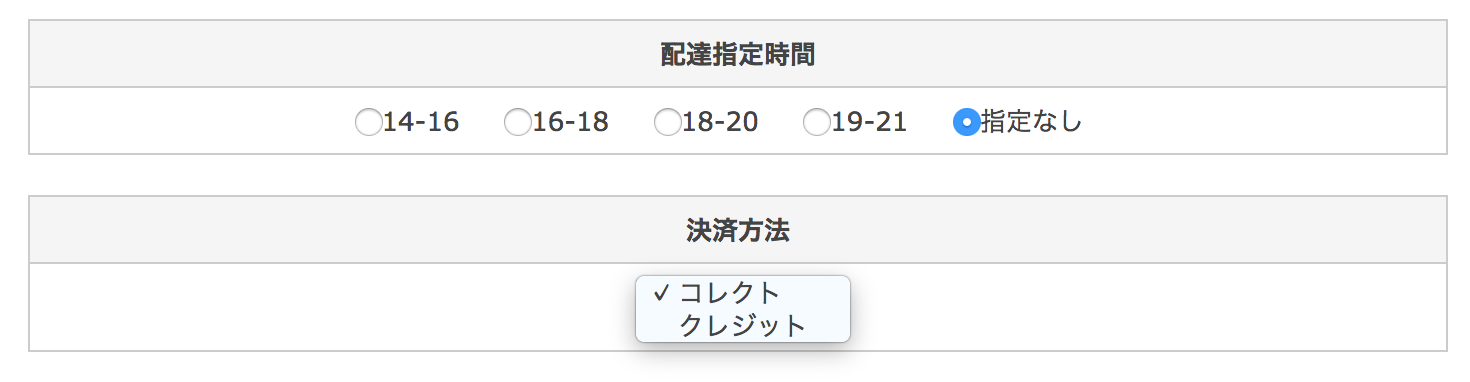This screenshot has width=1470, height=382.
Task: Click the empty circle icon before 14-16
Action: click(x=368, y=123)
